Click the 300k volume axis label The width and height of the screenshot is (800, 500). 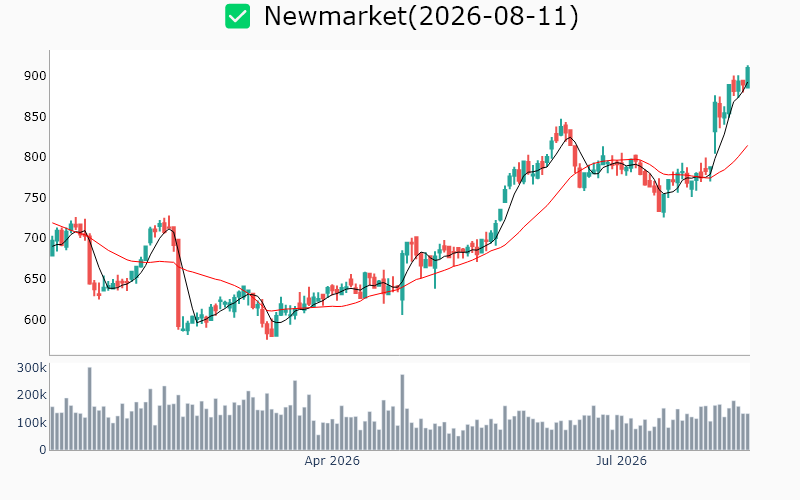click(x=32, y=368)
